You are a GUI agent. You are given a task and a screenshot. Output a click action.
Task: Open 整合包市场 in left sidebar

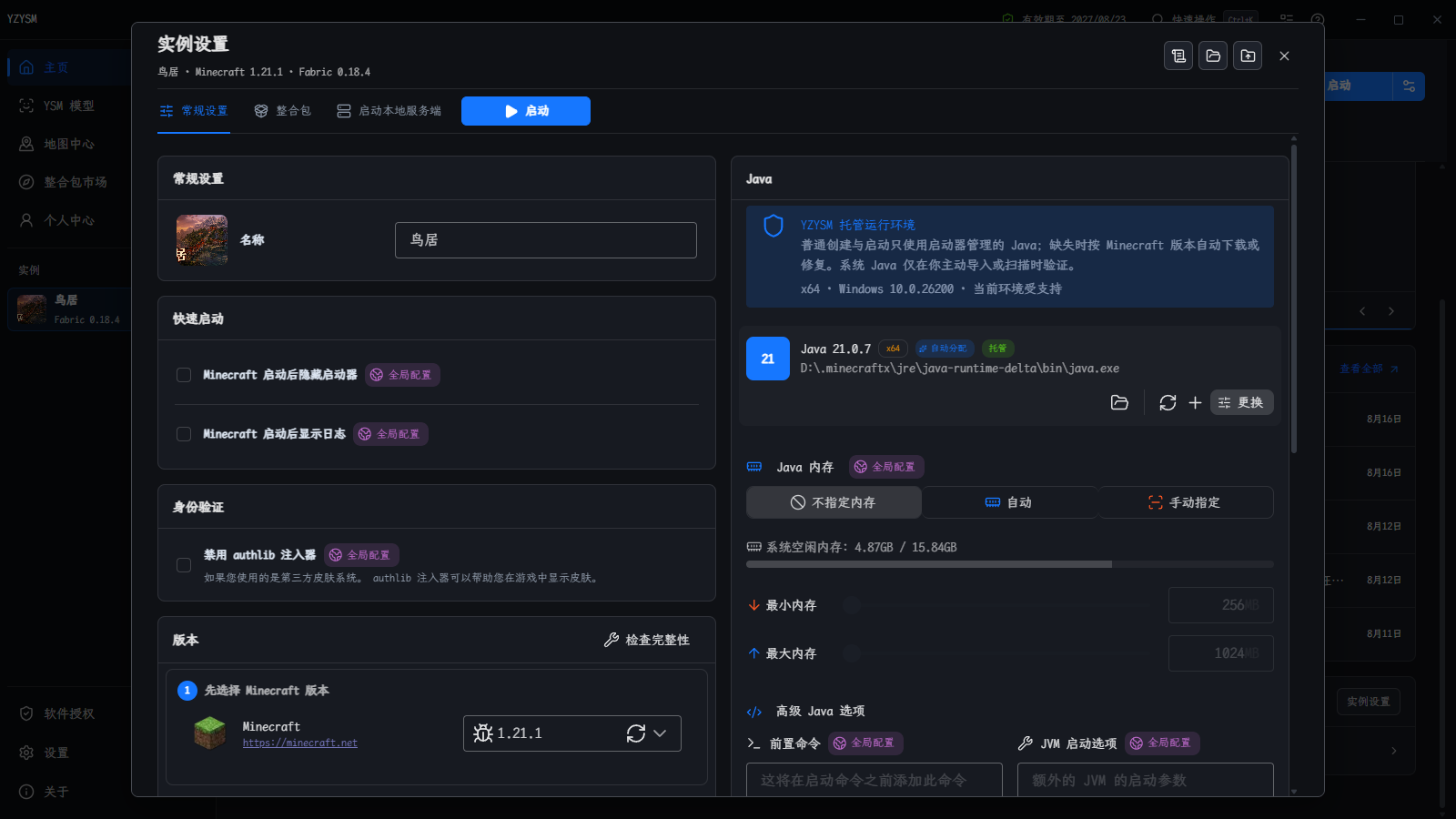71,182
